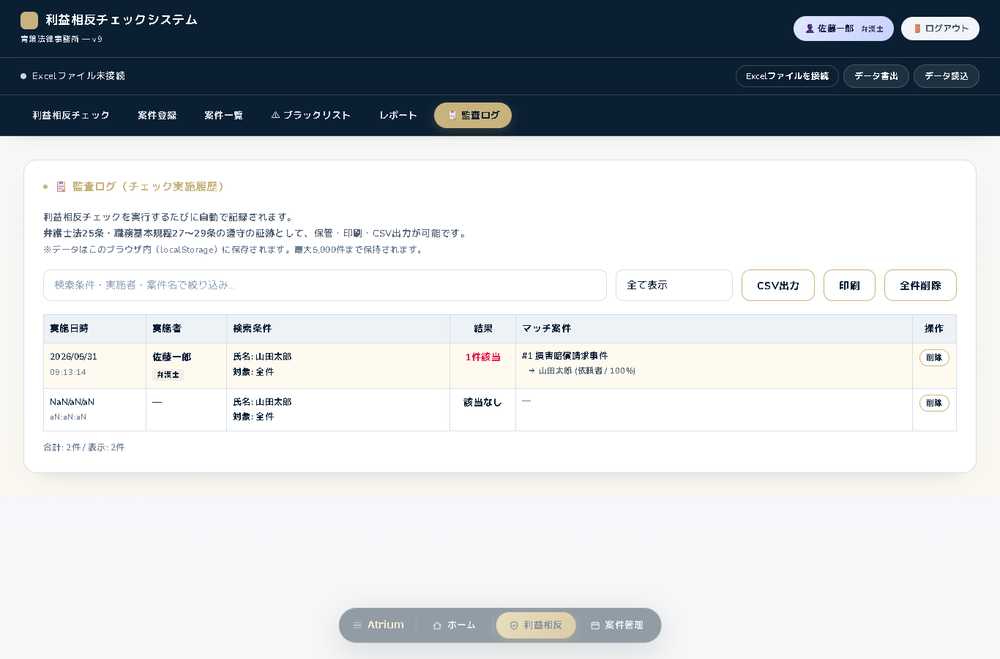Open Atrium in the bottom dock
The width and height of the screenshot is (1000, 659).
tap(378, 625)
